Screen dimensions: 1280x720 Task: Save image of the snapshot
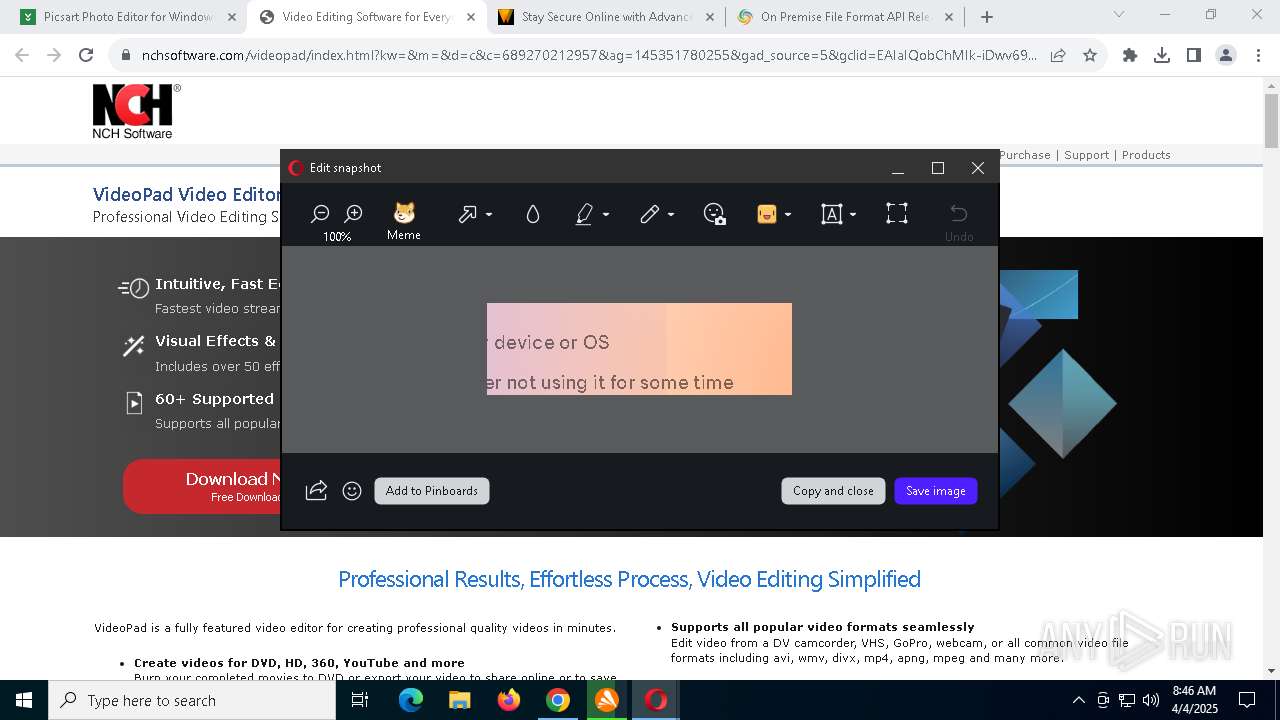click(936, 491)
